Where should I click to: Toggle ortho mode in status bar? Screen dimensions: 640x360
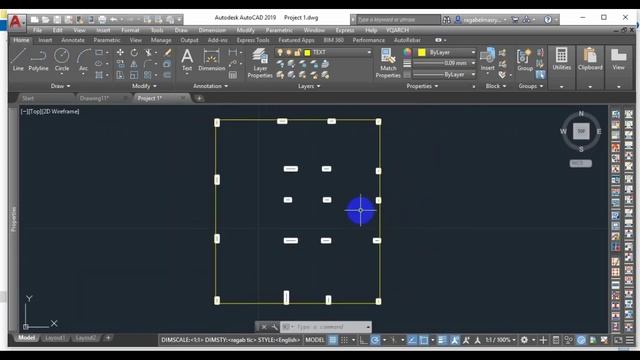pyautogui.click(x=363, y=340)
